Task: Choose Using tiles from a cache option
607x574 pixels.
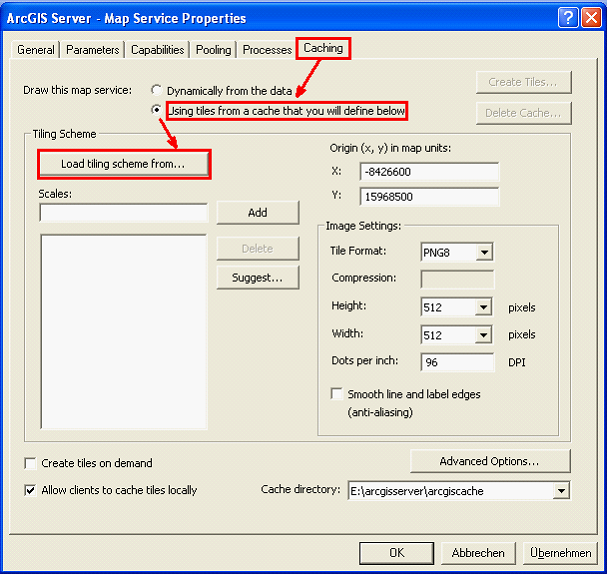Action: tap(156, 110)
